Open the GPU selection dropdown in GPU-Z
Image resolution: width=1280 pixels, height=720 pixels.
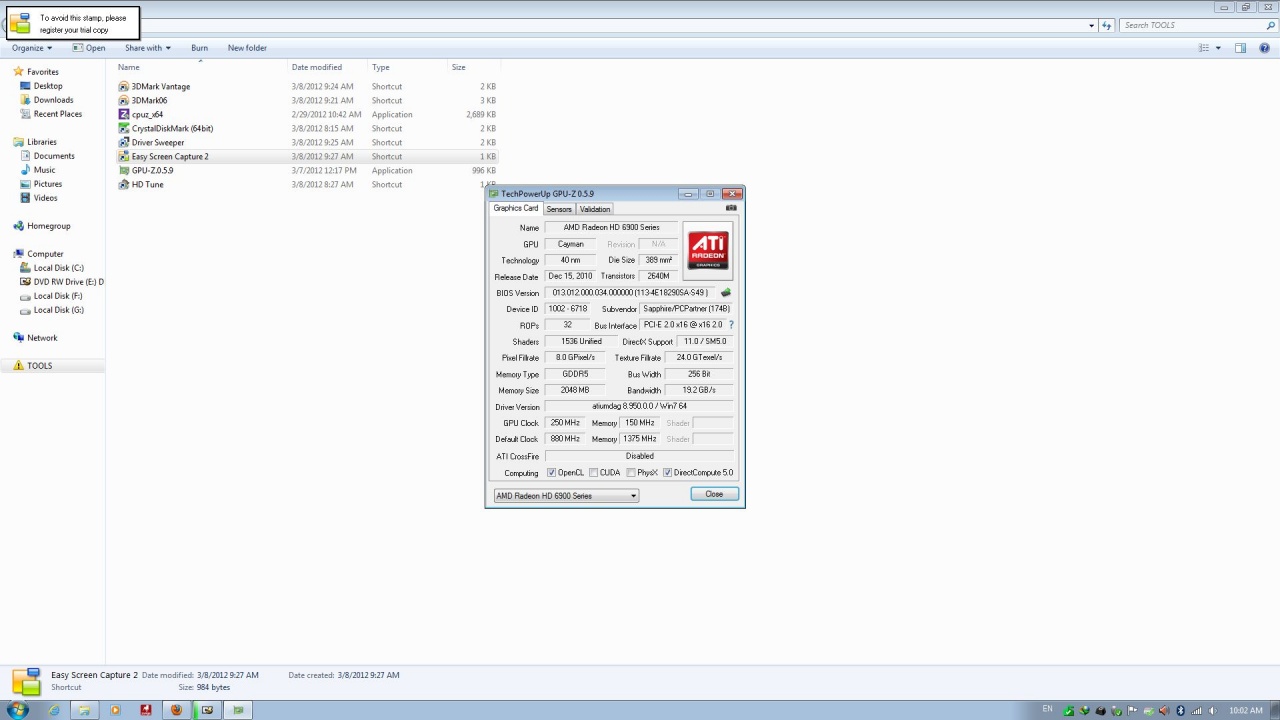click(x=566, y=496)
